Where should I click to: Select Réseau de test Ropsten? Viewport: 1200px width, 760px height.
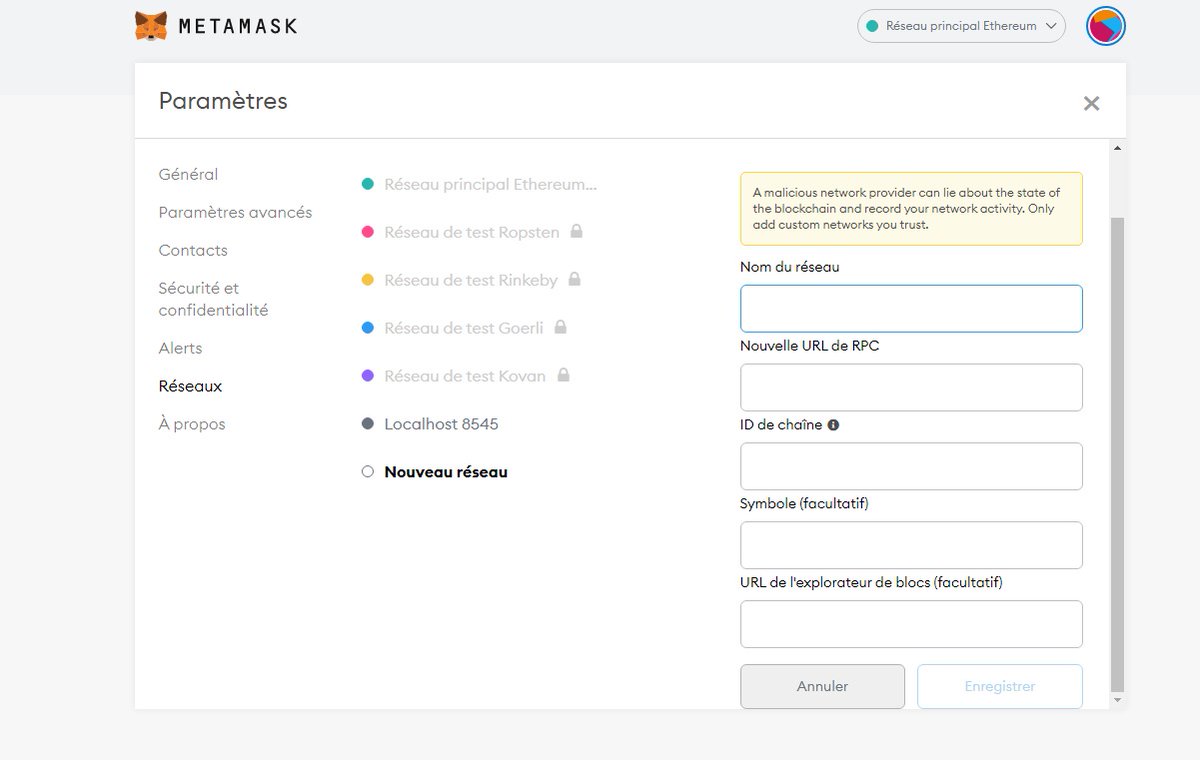click(472, 232)
